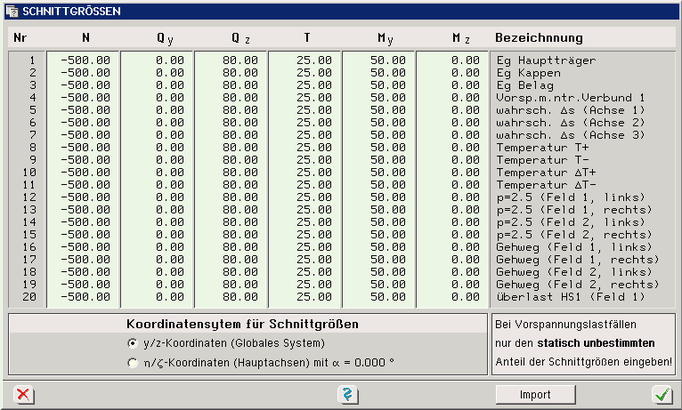Image resolution: width=682 pixels, height=410 pixels.
Task: Click the red X cancel icon
Action: [22, 394]
